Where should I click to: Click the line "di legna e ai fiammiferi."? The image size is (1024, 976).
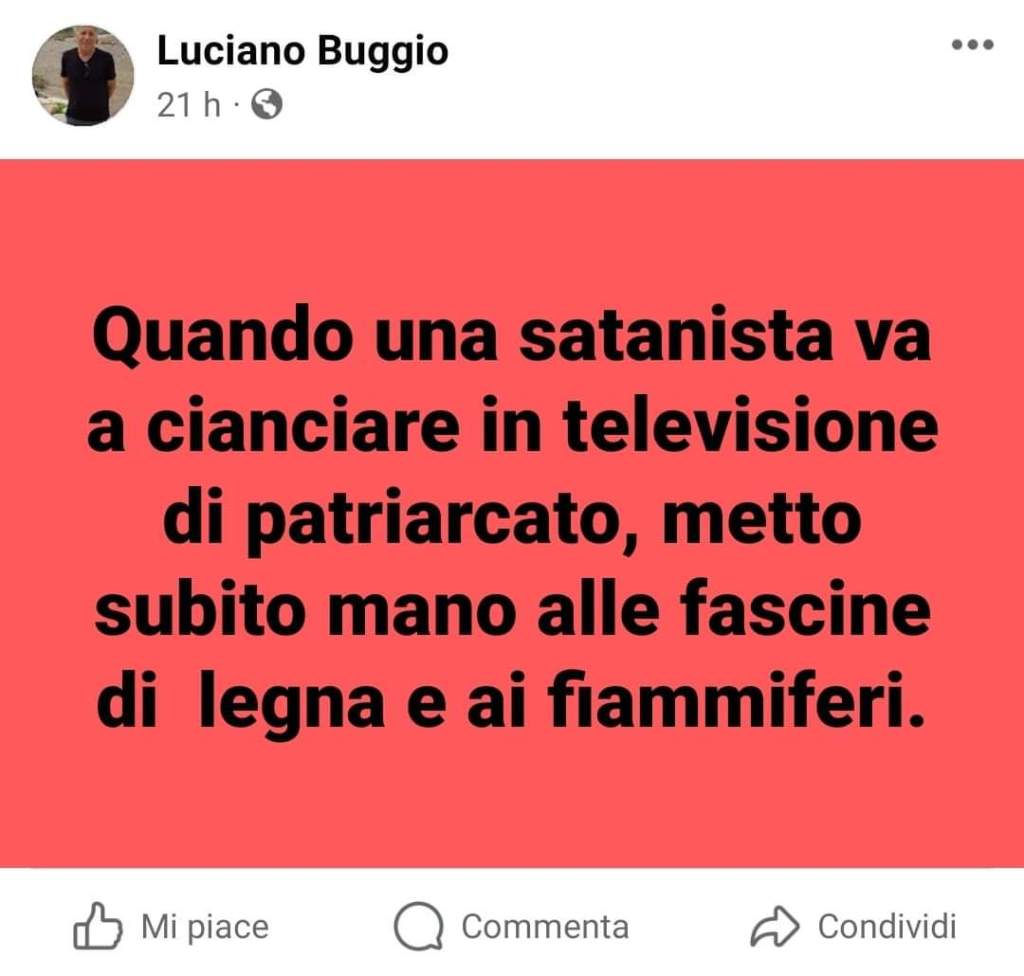(x=511, y=702)
